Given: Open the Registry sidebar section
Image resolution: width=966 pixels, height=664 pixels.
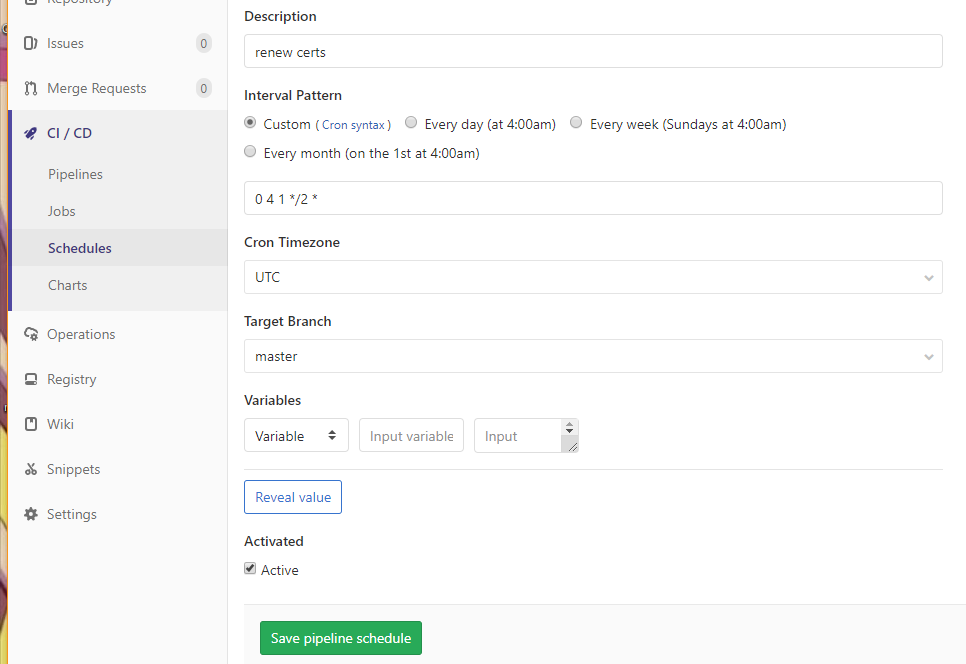Looking at the screenshot, I should click(x=71, y=379).
